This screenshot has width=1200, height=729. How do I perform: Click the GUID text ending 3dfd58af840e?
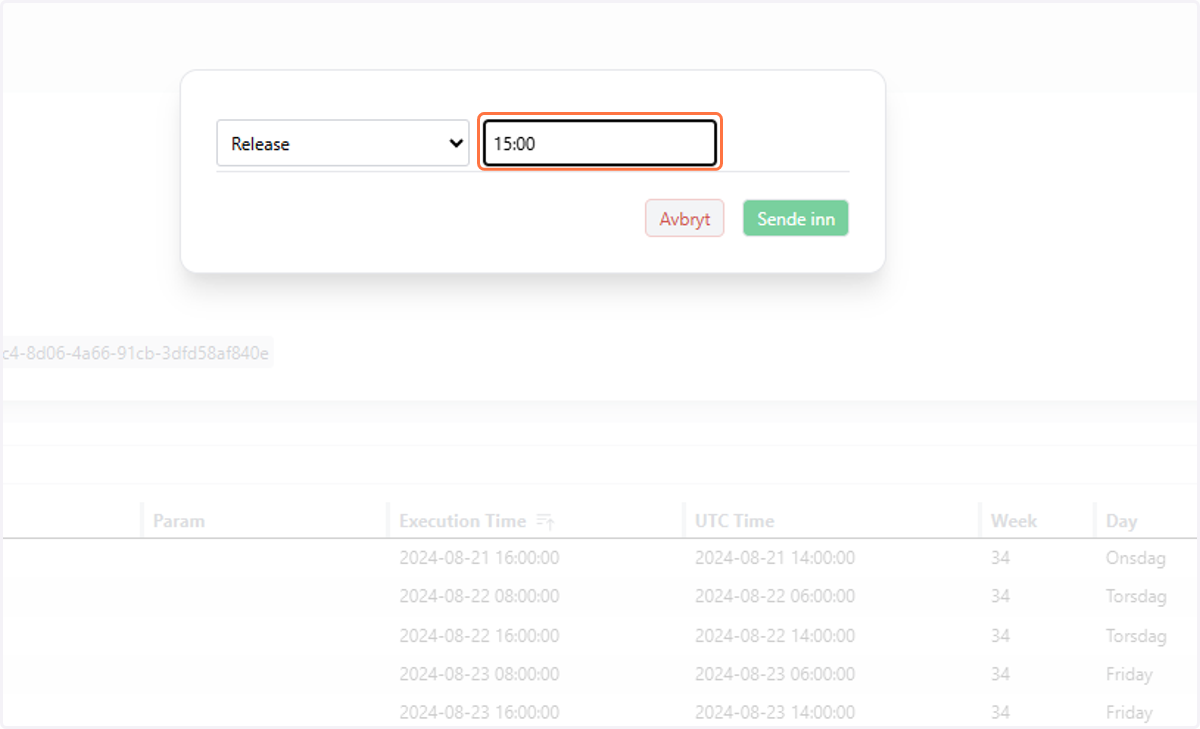[135, 353]
